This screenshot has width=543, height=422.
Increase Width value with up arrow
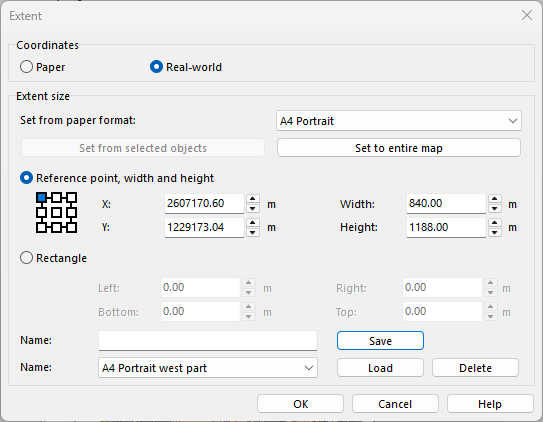point(495,199)
